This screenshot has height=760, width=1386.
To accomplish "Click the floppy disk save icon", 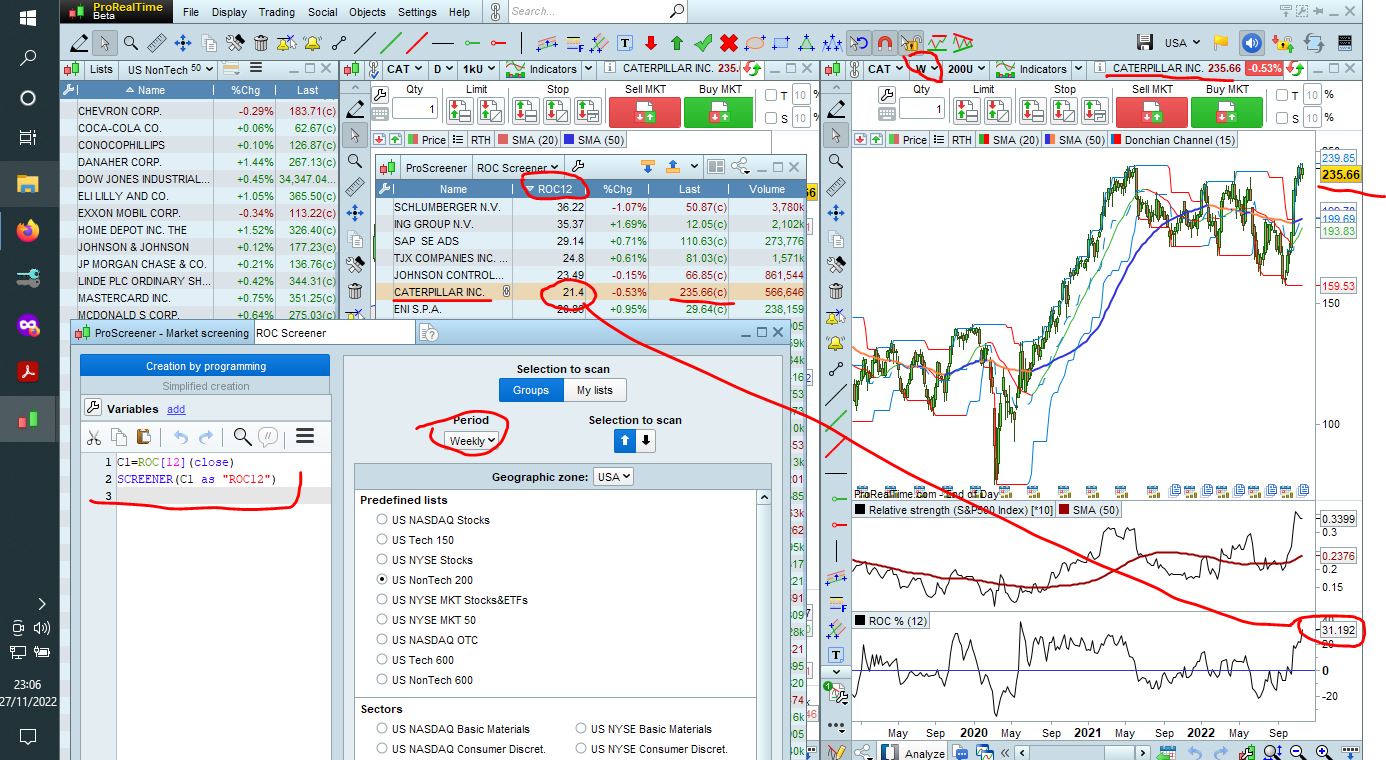I will pos(1146,43).
